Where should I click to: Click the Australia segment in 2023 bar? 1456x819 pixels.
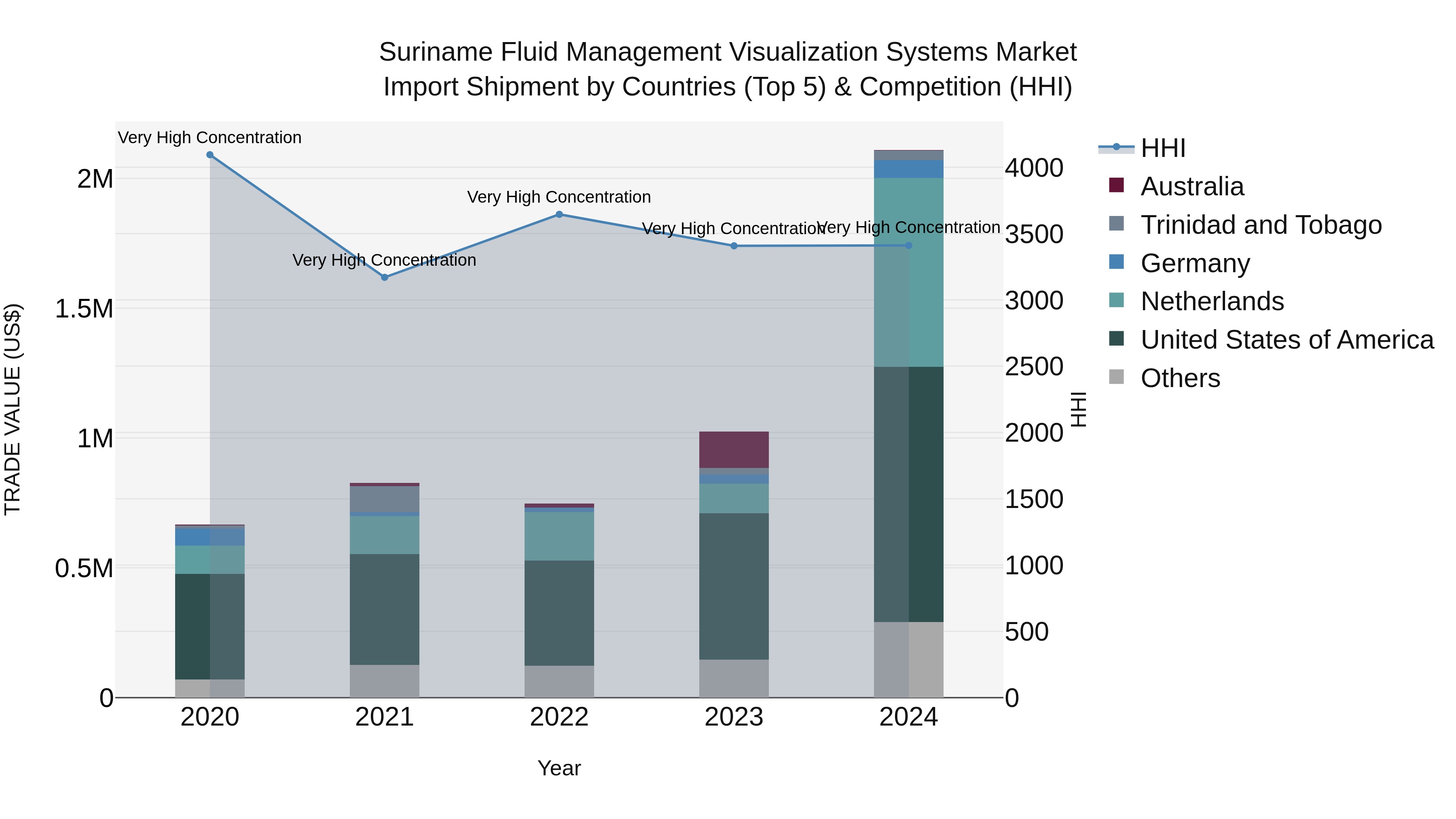click(734, 450)
